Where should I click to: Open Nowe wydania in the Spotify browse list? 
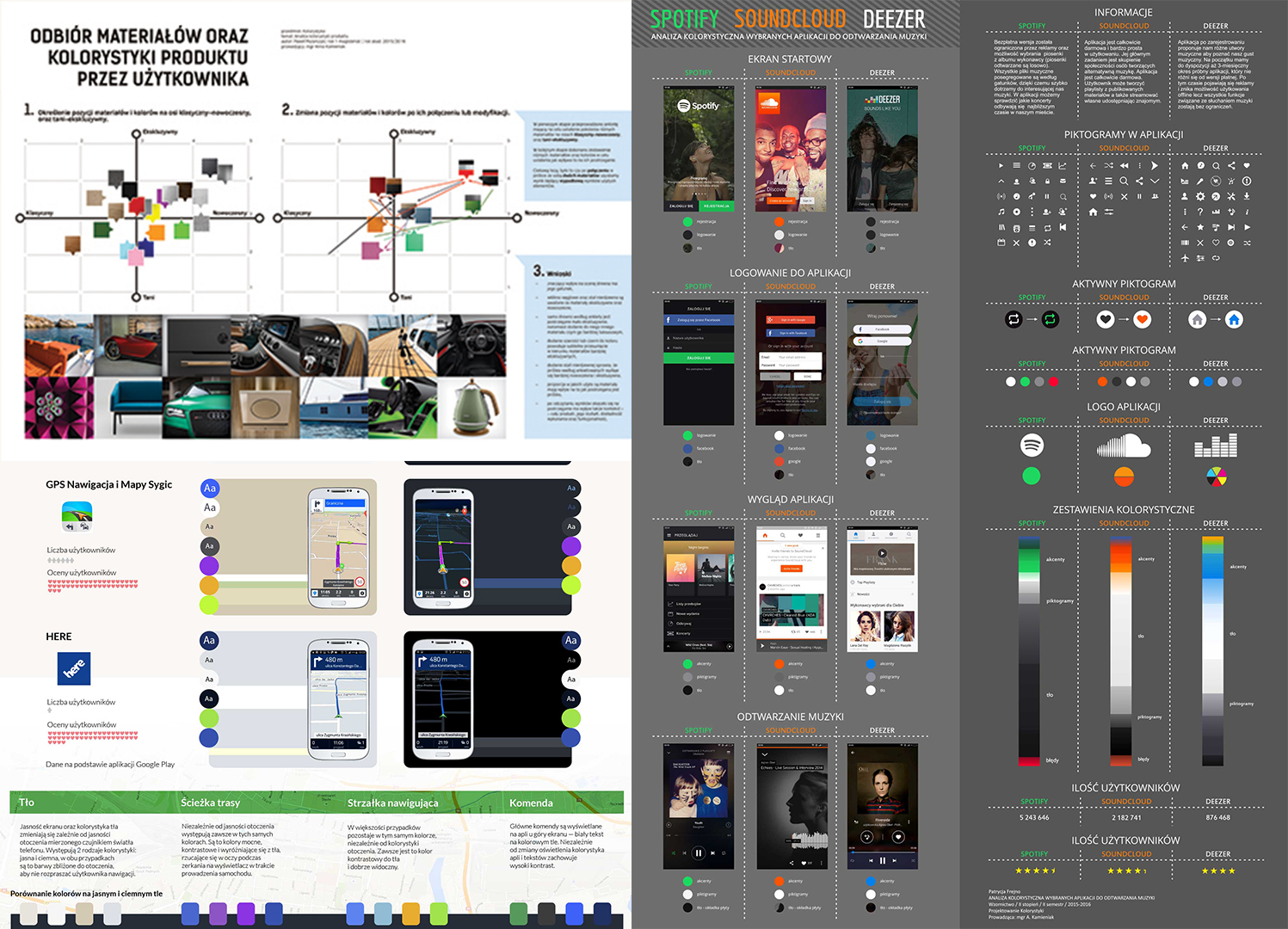(688, 613)
